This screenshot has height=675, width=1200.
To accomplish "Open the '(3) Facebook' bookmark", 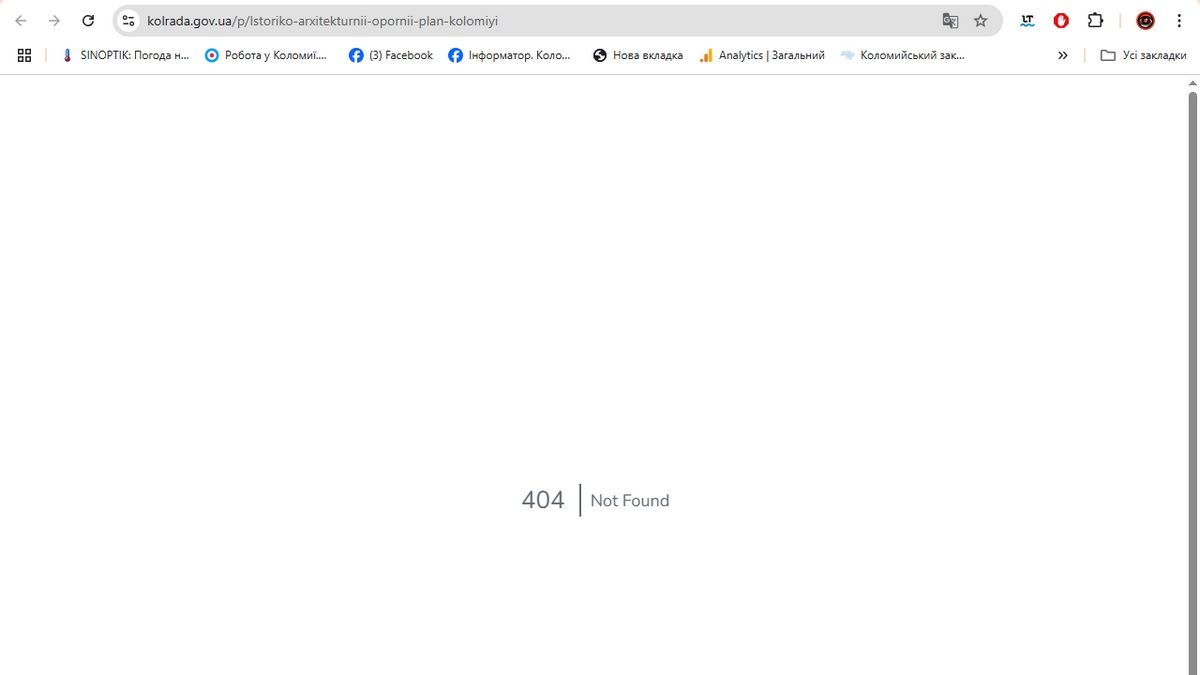I will 391,56.
